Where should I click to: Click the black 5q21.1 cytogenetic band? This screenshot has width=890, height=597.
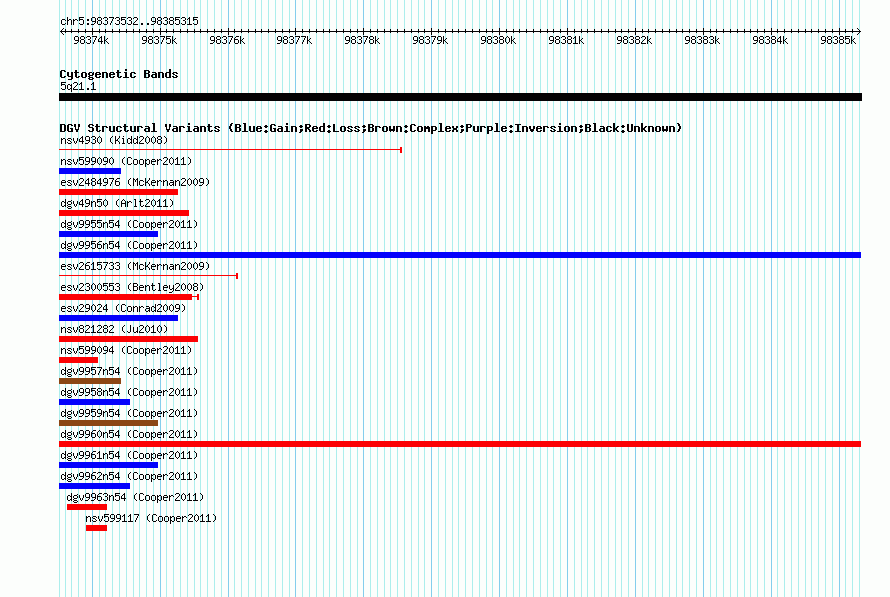[x=460, y=97]
